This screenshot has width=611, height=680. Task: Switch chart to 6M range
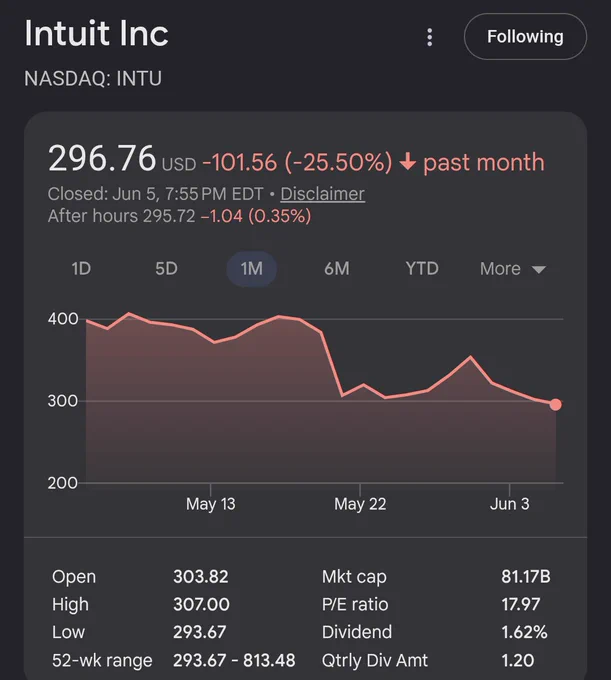click(x=337, y=269)
